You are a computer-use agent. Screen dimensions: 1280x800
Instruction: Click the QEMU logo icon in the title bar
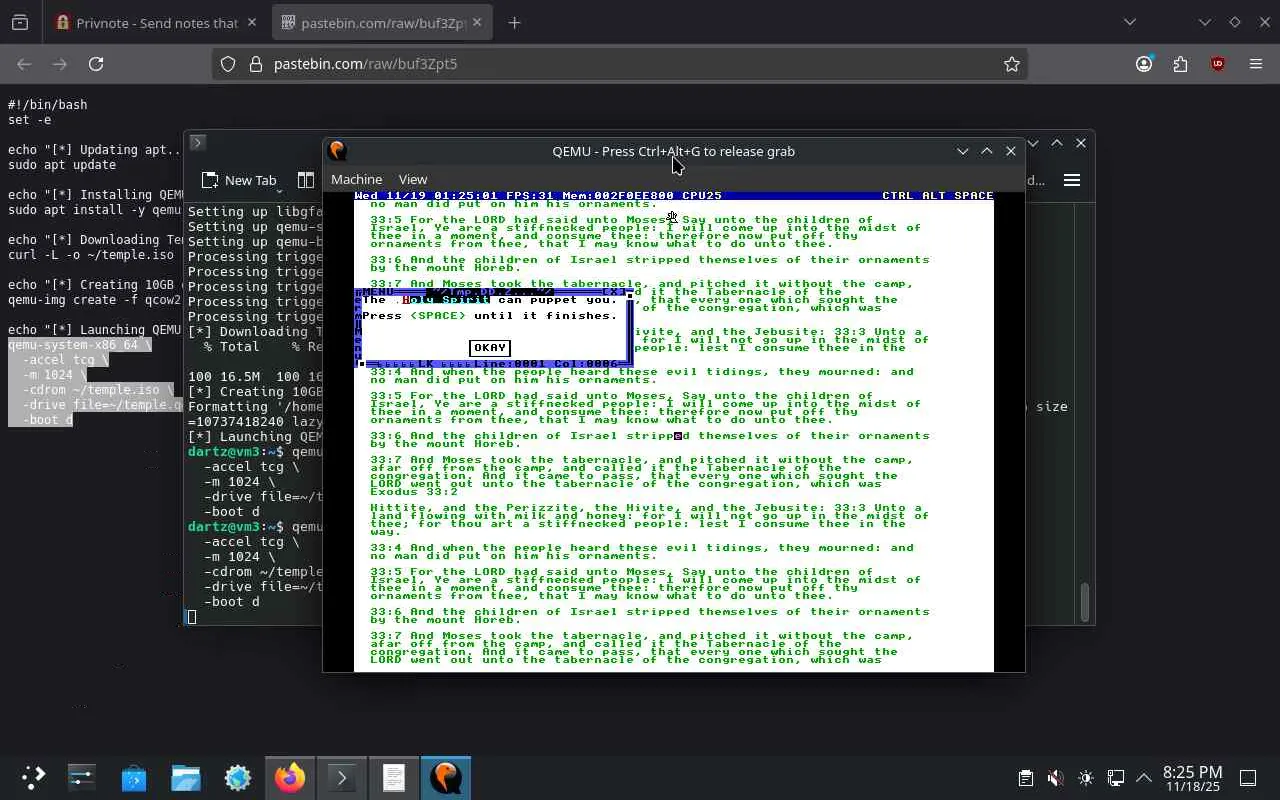(x=338, y=151)
